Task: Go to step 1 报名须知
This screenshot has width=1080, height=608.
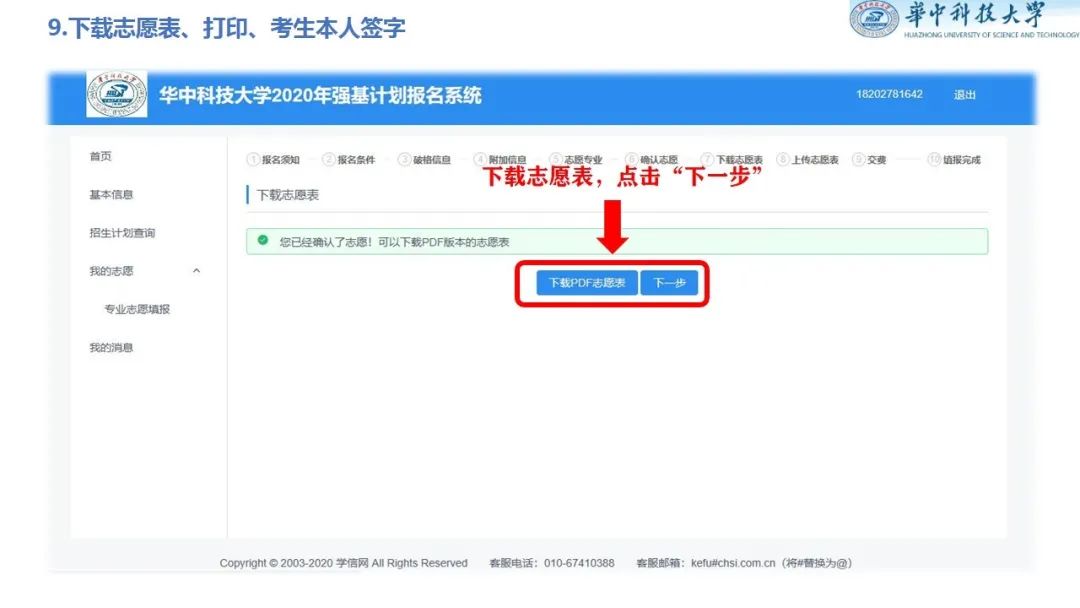Action: point(273,160)
